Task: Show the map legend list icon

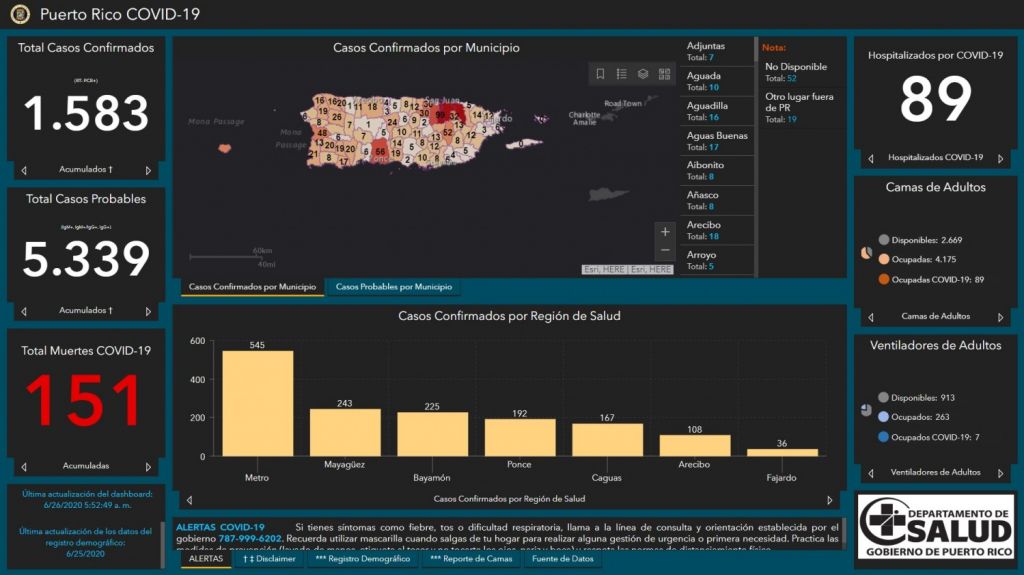Action: (621, 74)
